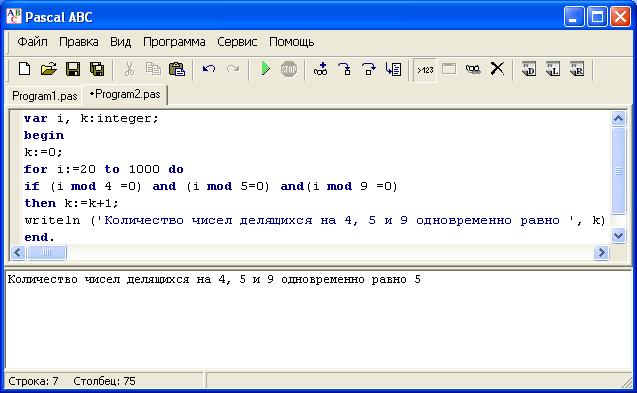Cut selection with the scissors icon
Screen dimensions: 637x393
click(x=129, y=69)
